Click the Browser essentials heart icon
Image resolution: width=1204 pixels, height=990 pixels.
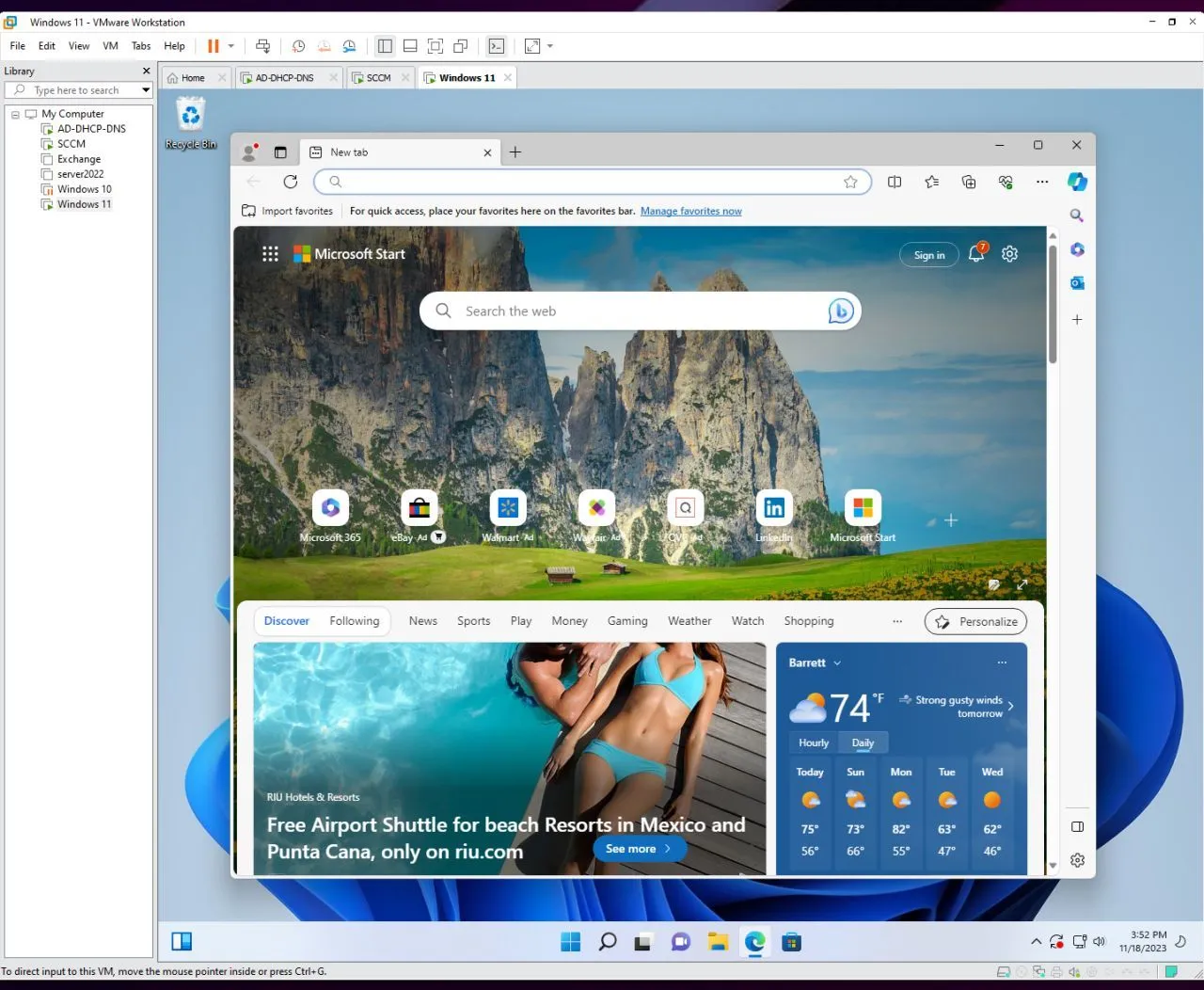coord(1006,182)
